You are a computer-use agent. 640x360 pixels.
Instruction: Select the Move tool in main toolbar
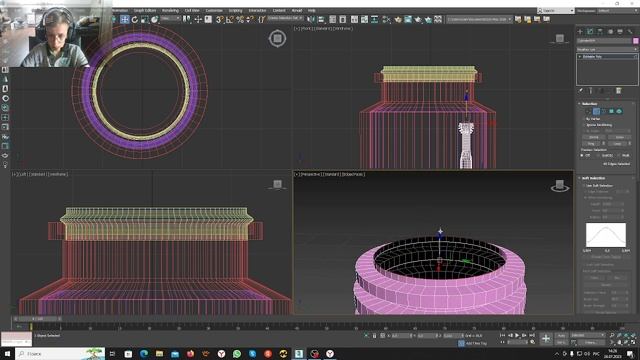click(x=124, y=19)
